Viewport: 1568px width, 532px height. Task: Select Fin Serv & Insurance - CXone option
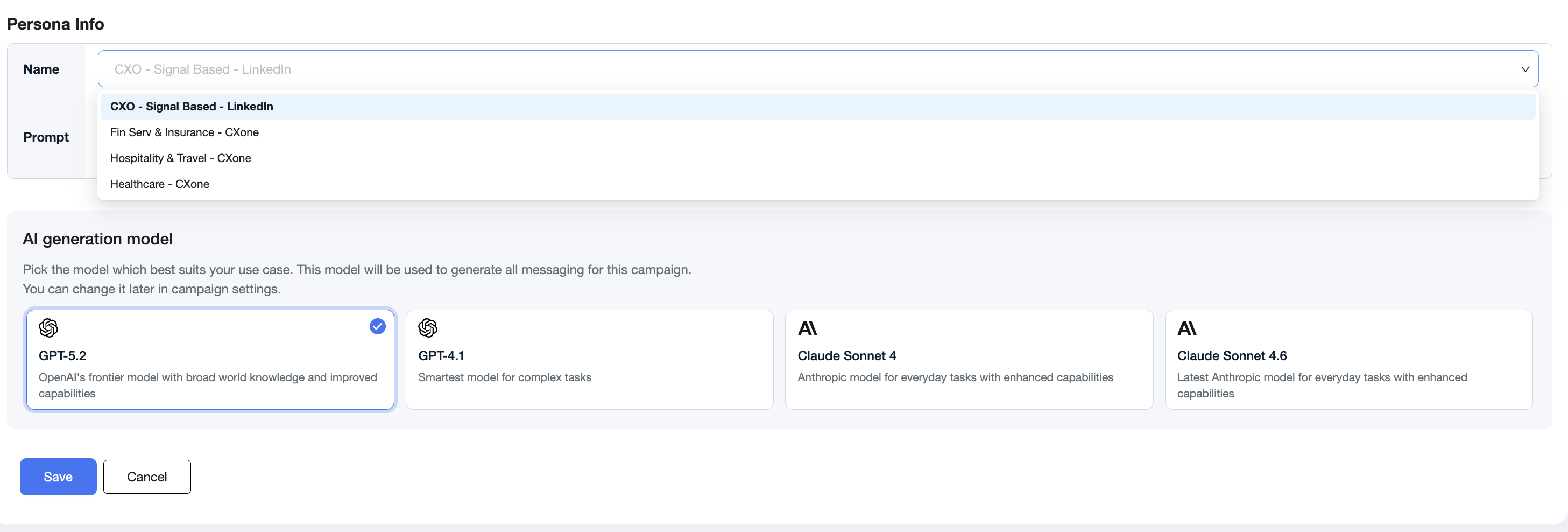818,132
